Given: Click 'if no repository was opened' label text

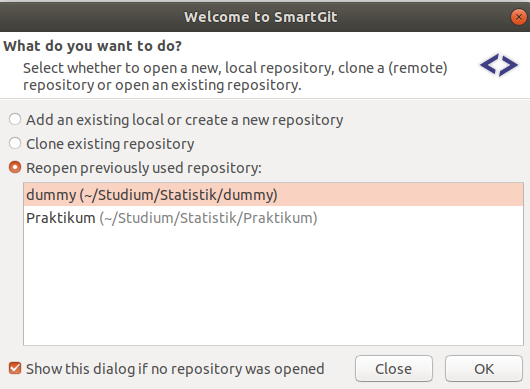Looking at the screenshot, I should (231, 369).
